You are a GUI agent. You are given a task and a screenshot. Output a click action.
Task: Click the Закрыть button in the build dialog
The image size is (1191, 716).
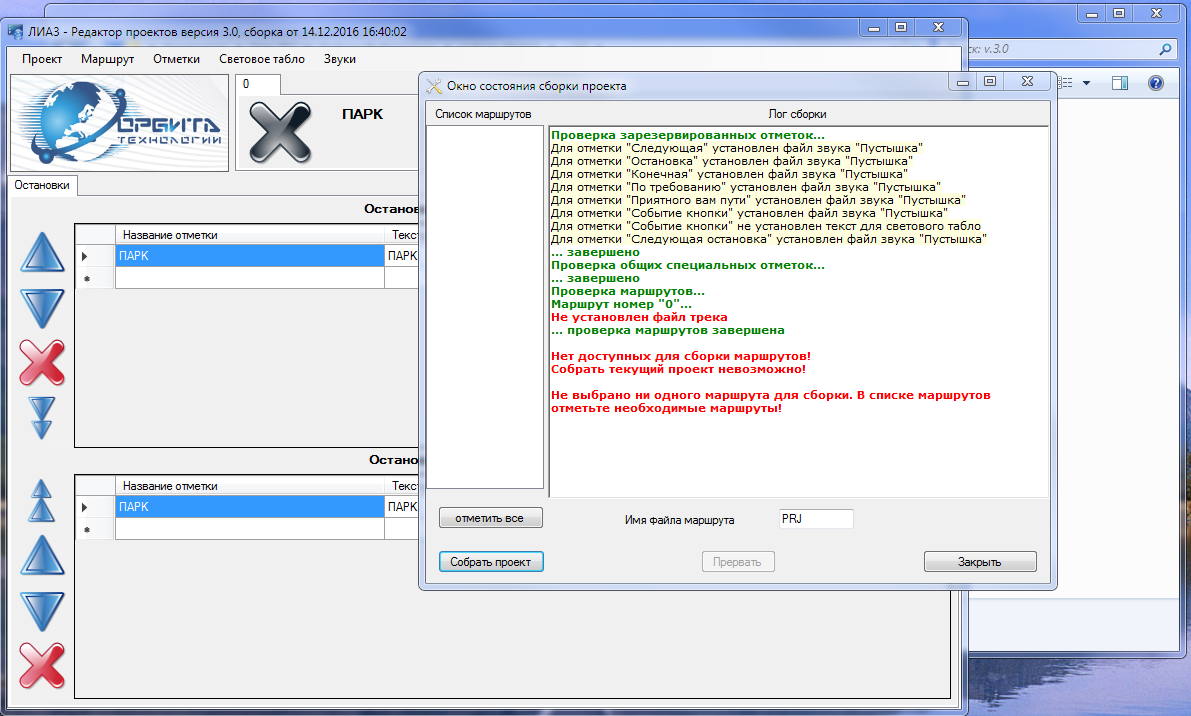pyautogui.click(x=979, y=562)
